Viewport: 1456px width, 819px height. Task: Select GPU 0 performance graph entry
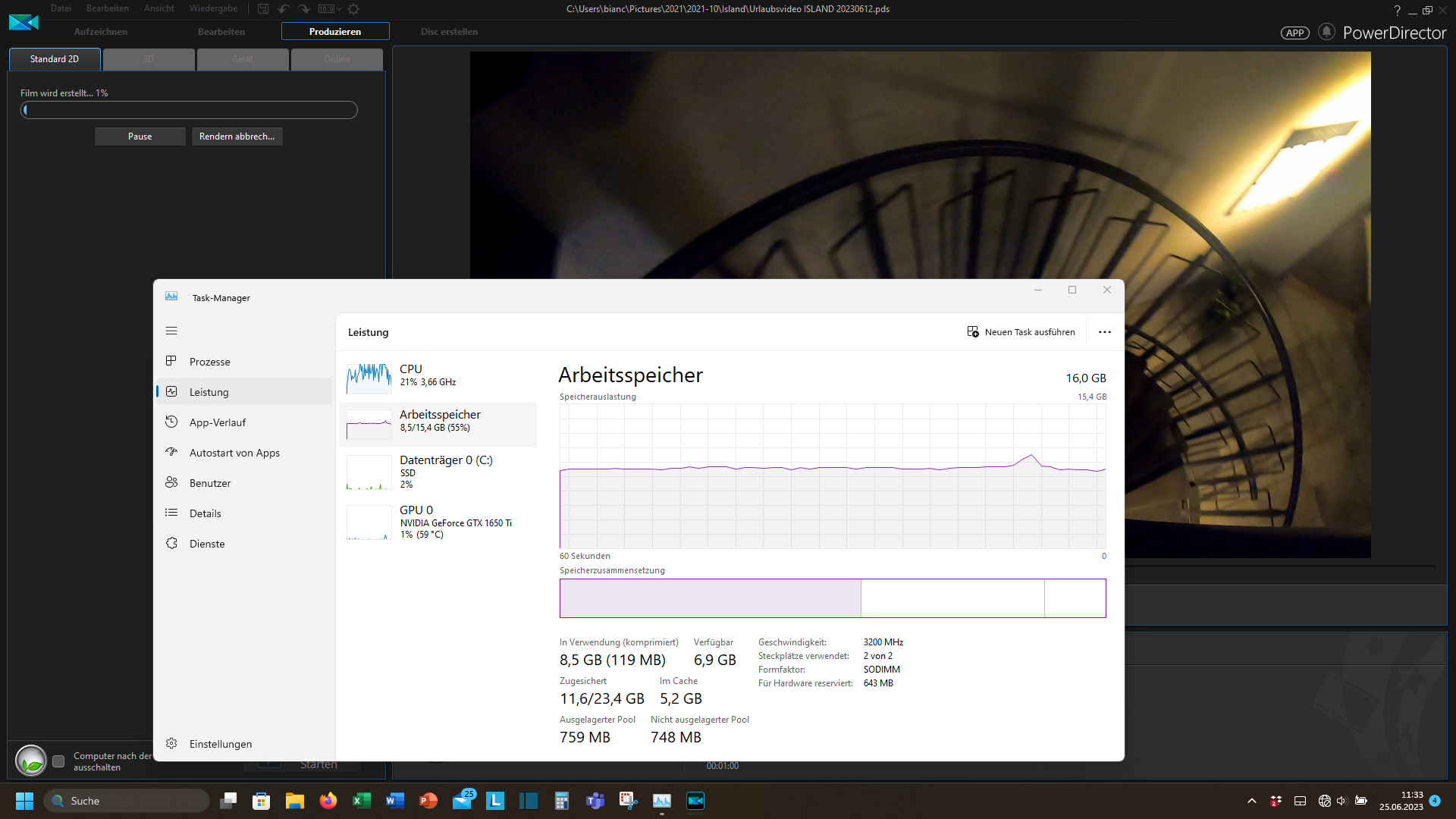438,522
